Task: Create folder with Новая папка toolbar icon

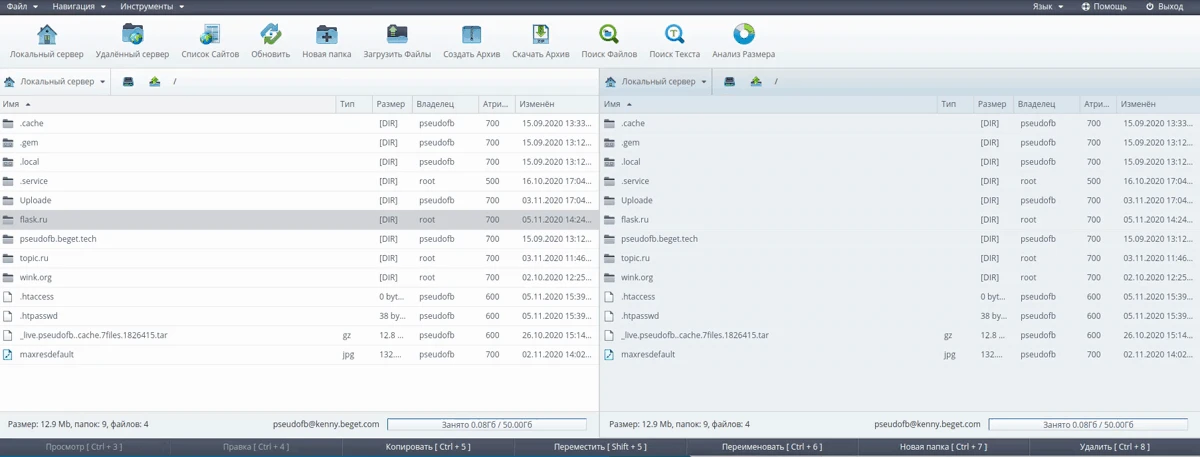Action: [x=327, y=35]
